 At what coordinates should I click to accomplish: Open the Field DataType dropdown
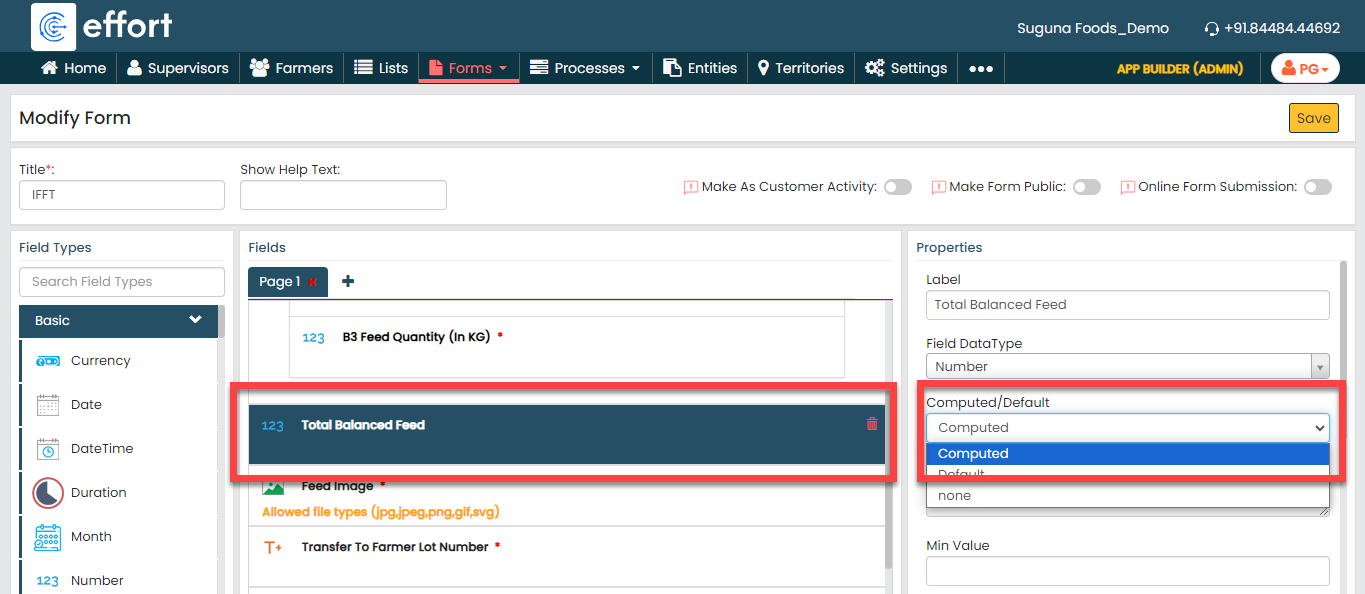pyautogui.click(x=1127, y=367)
